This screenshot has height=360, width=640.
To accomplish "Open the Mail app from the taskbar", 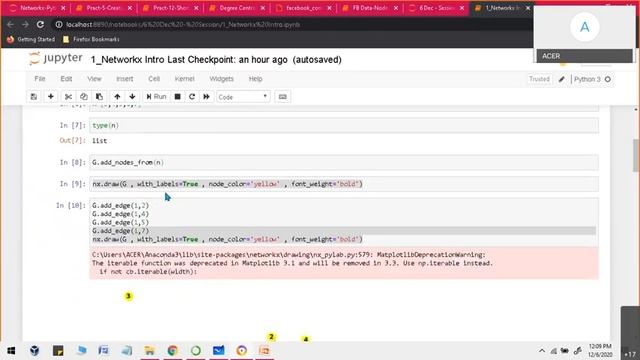I will point(218,351).
